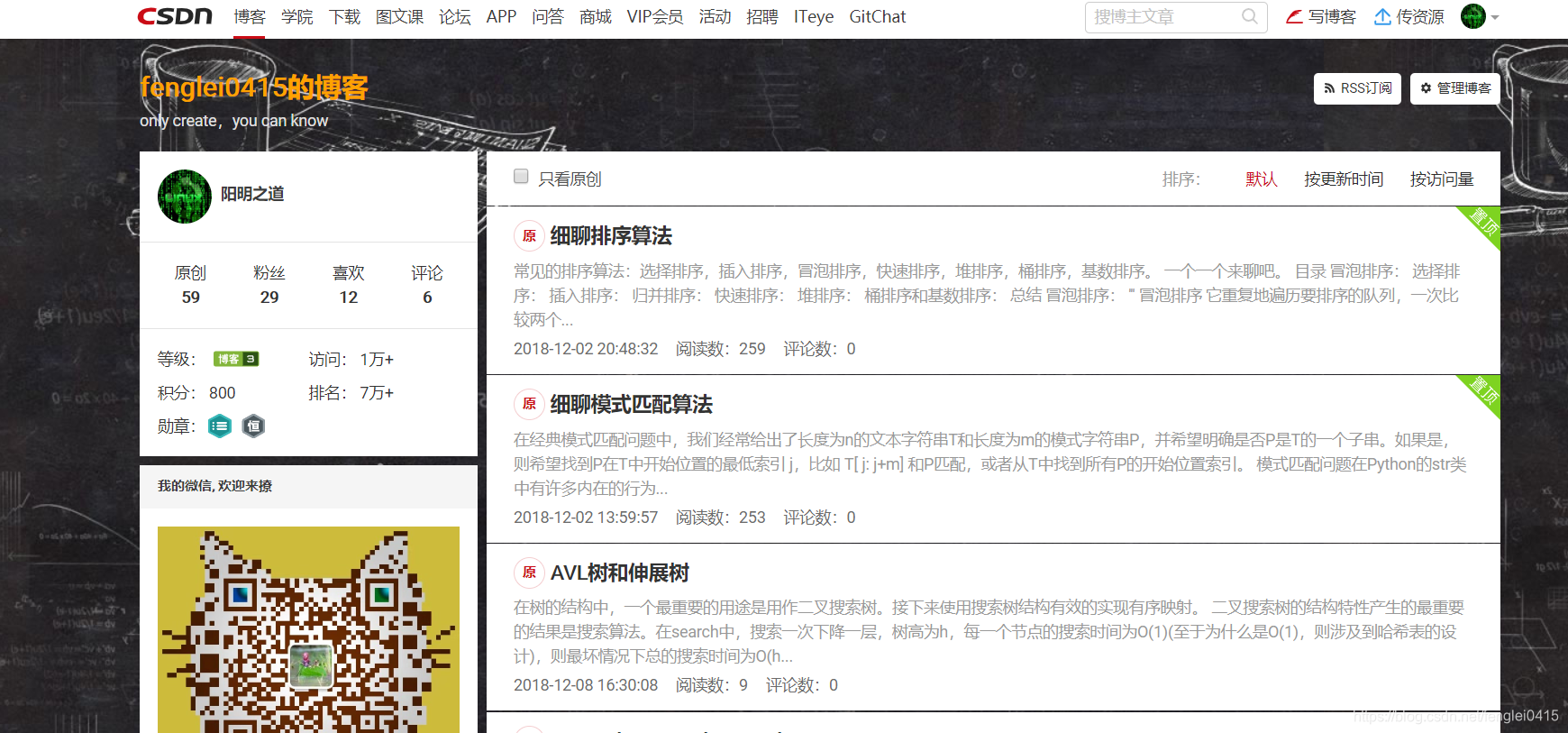Open the 图文课 nav item
1568x733 pixels.
[x=399, y=16]
